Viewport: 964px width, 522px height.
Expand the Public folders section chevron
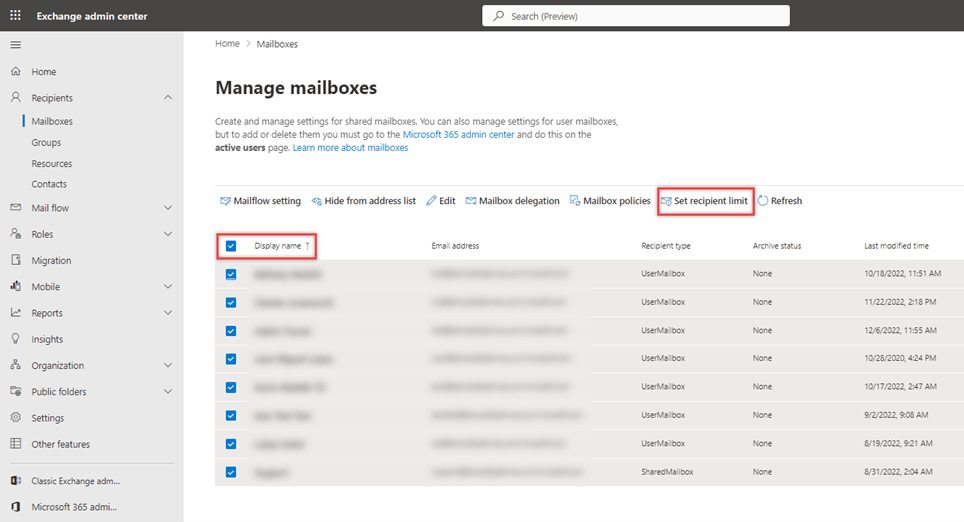point(168,391)
